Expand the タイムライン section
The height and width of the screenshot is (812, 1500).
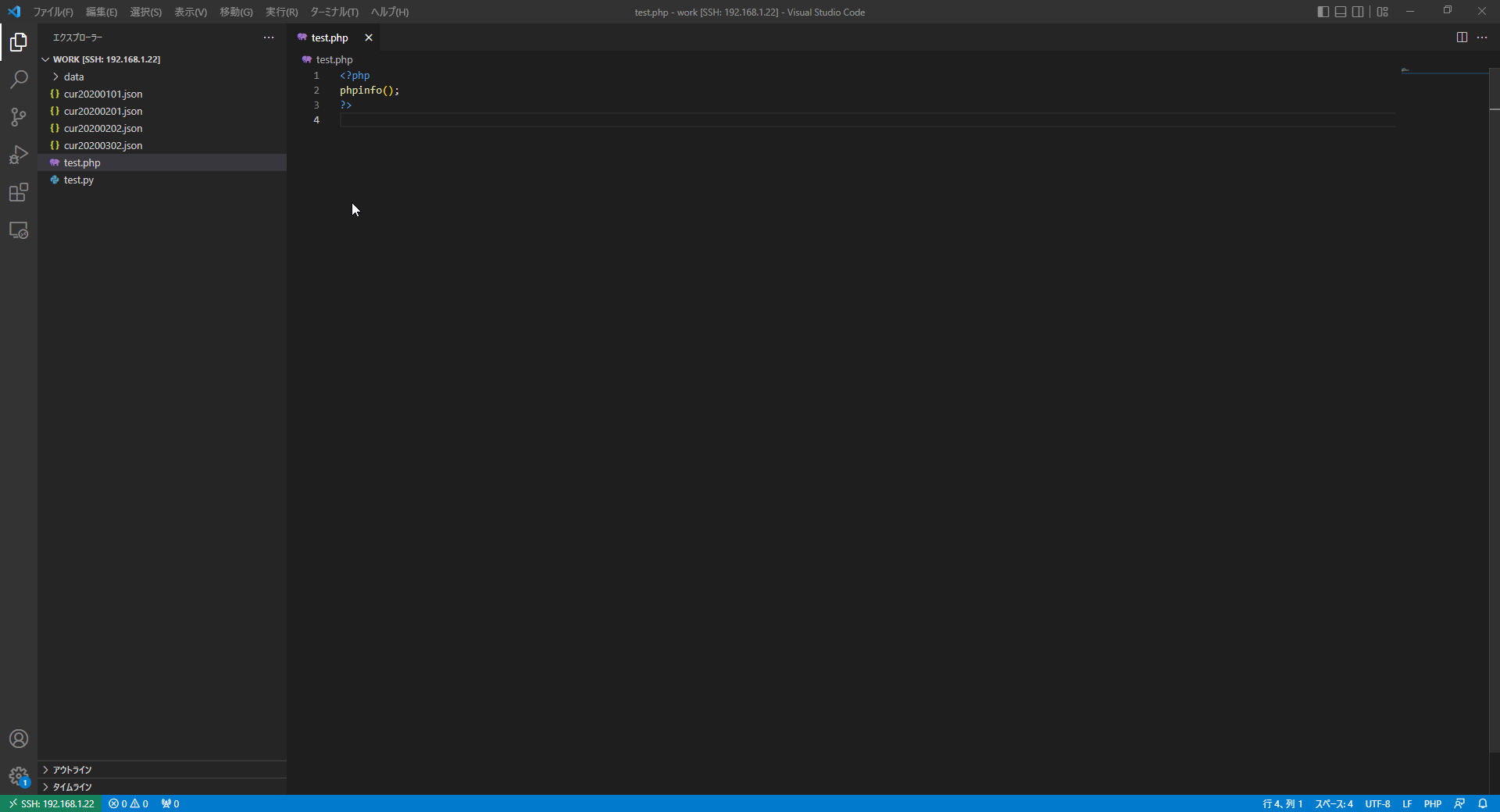(162, 787)
